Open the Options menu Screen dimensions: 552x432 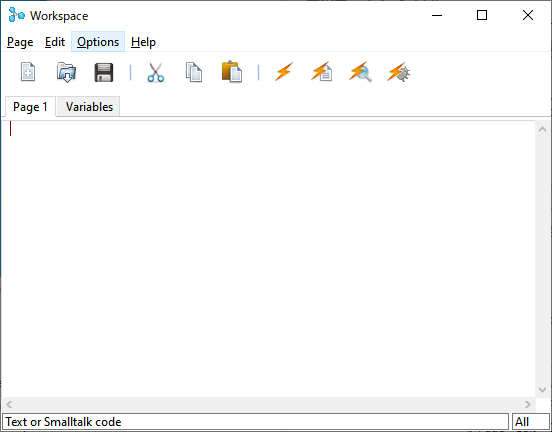click(x=98, y=42)
